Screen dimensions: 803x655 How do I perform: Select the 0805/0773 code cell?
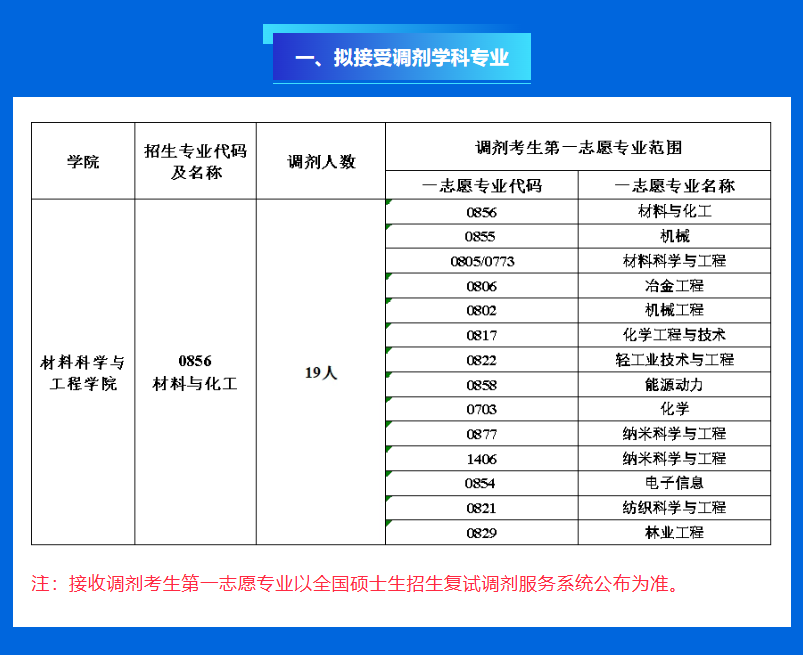tap(482, 261)
